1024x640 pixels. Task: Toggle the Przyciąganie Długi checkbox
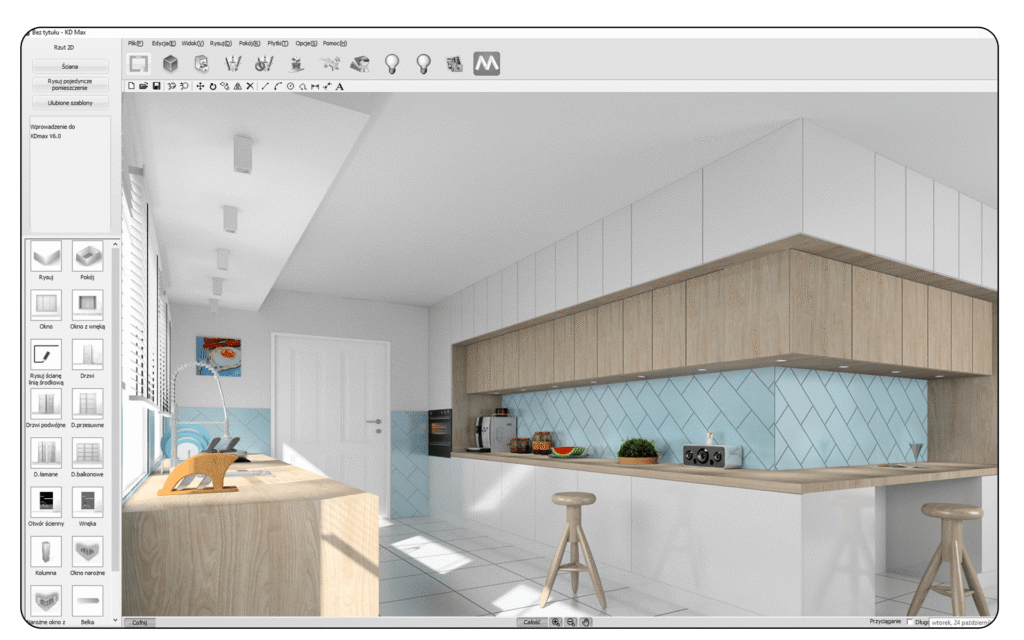tap(909, 622)
